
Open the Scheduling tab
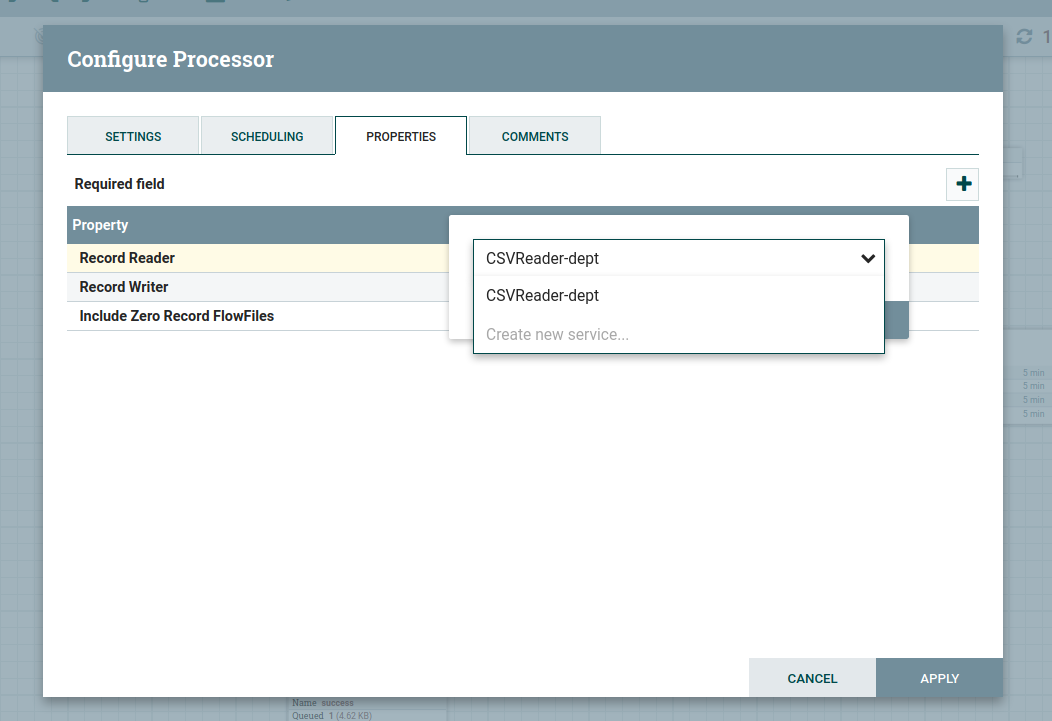coord(267,136)
